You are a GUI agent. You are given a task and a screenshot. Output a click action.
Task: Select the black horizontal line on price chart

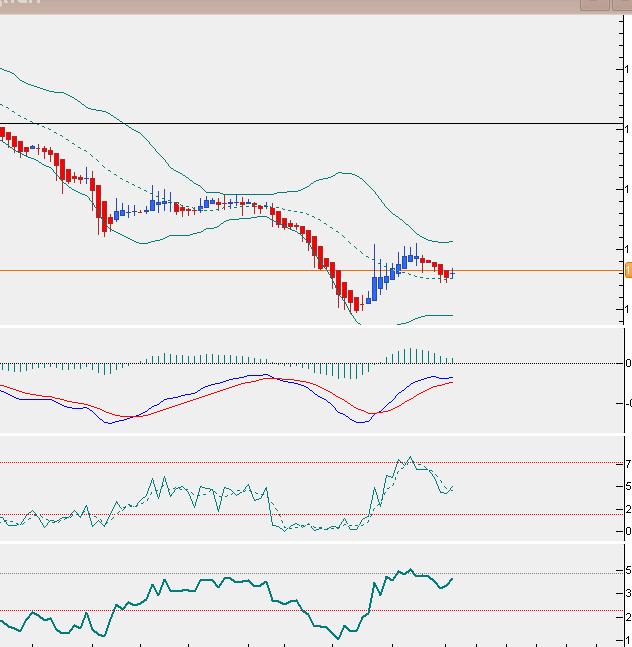(309, 123)
